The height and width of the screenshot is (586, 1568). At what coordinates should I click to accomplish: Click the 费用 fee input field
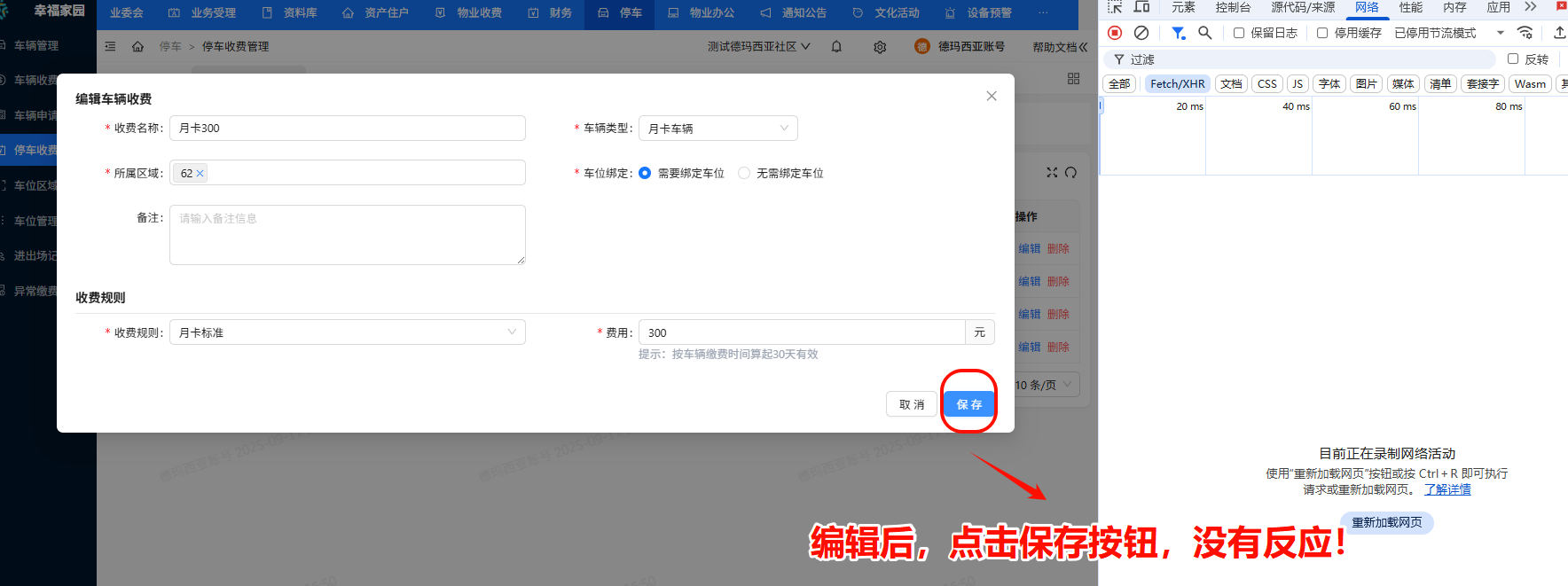[802, 332]
